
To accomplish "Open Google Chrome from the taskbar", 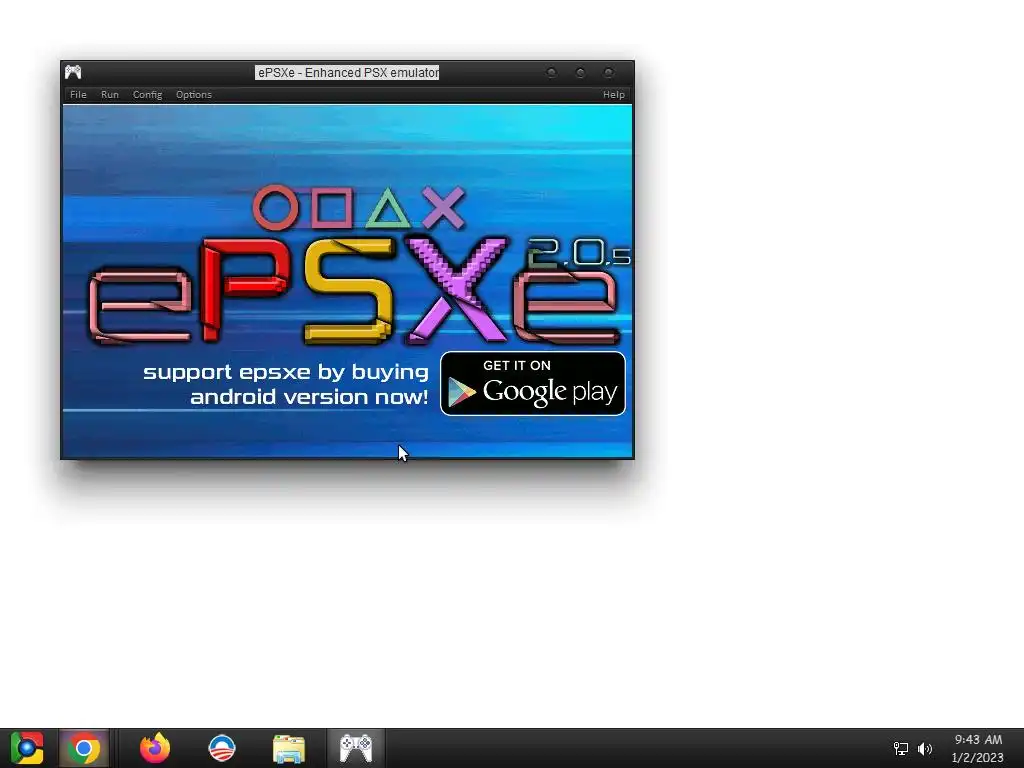I will tap(84, 748).
